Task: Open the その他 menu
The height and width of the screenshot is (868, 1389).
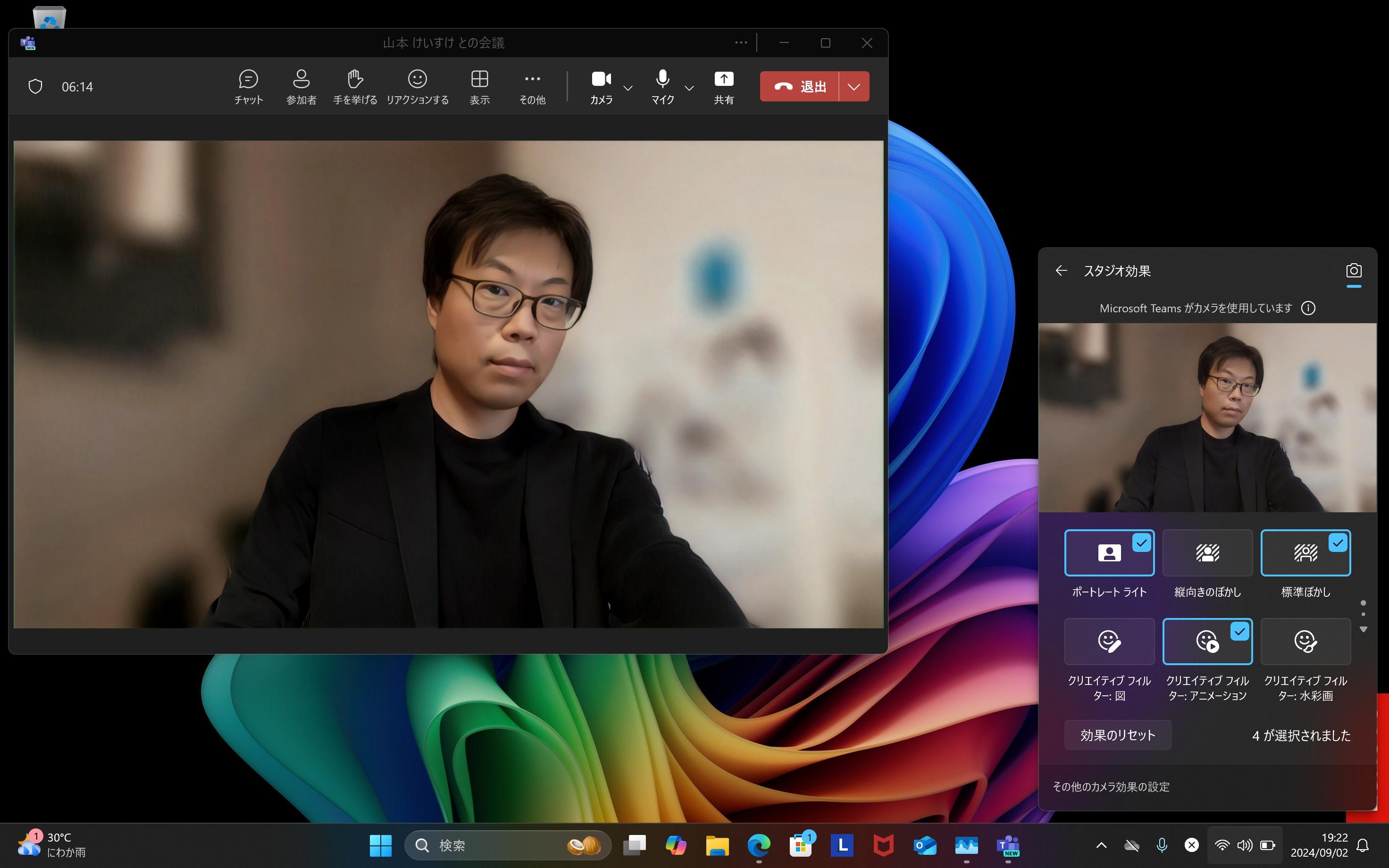Action: point(532,86)
